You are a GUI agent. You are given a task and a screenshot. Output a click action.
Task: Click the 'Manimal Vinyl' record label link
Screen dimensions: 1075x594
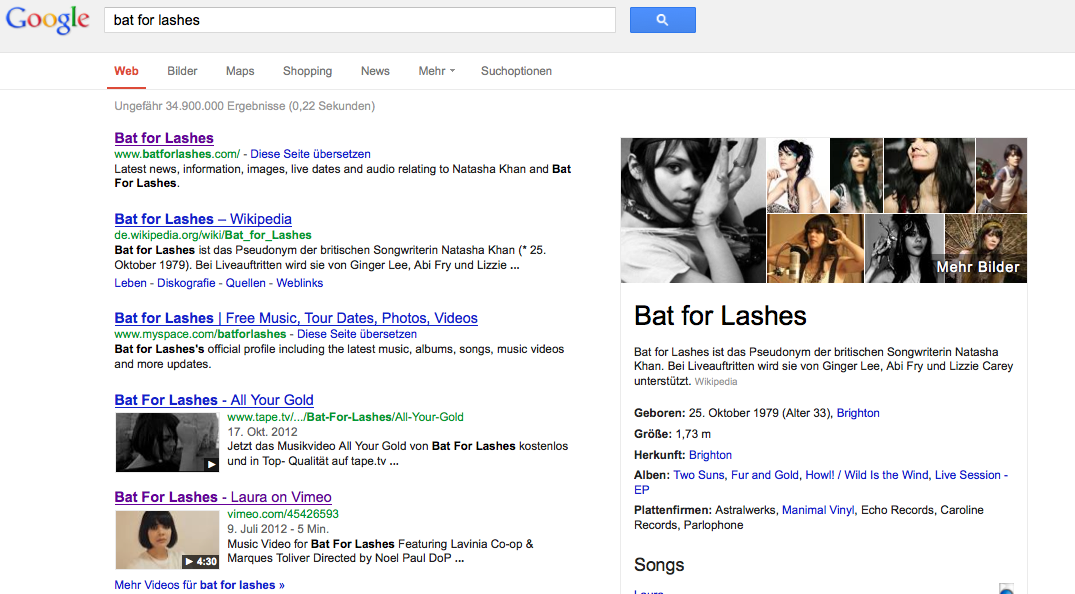pyautogui.click(x=818, y=510)
